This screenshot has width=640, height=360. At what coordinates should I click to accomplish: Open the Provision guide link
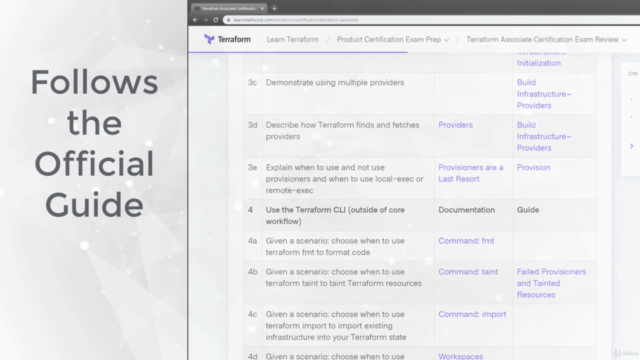533,167
